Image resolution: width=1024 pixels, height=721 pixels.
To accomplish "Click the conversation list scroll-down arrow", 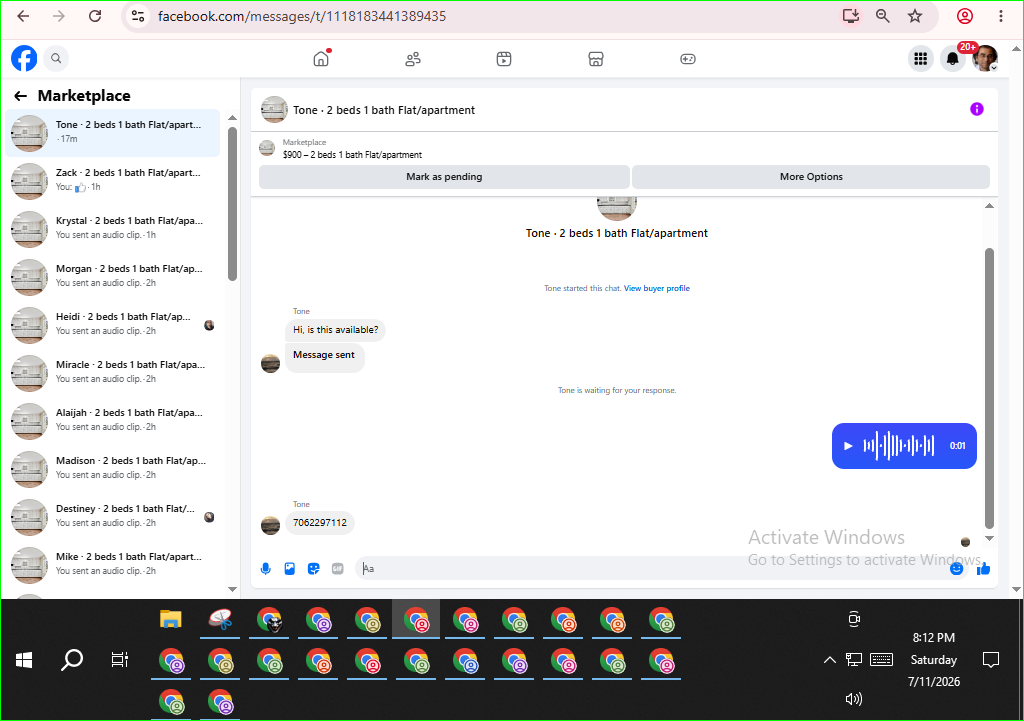I will pos(232,589).
